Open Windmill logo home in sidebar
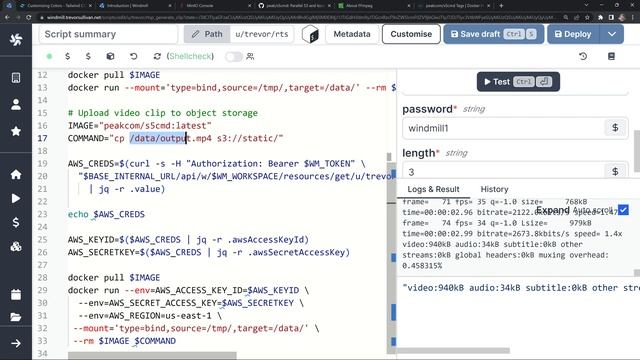 click(16, 40)
